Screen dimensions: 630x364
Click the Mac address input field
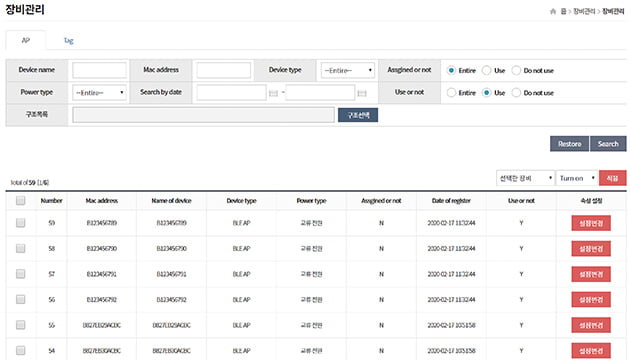pos(224,70)
